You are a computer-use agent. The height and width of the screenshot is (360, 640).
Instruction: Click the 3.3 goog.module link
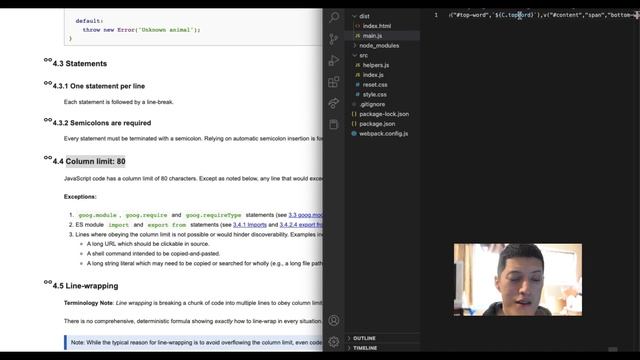tap(305, 215)
